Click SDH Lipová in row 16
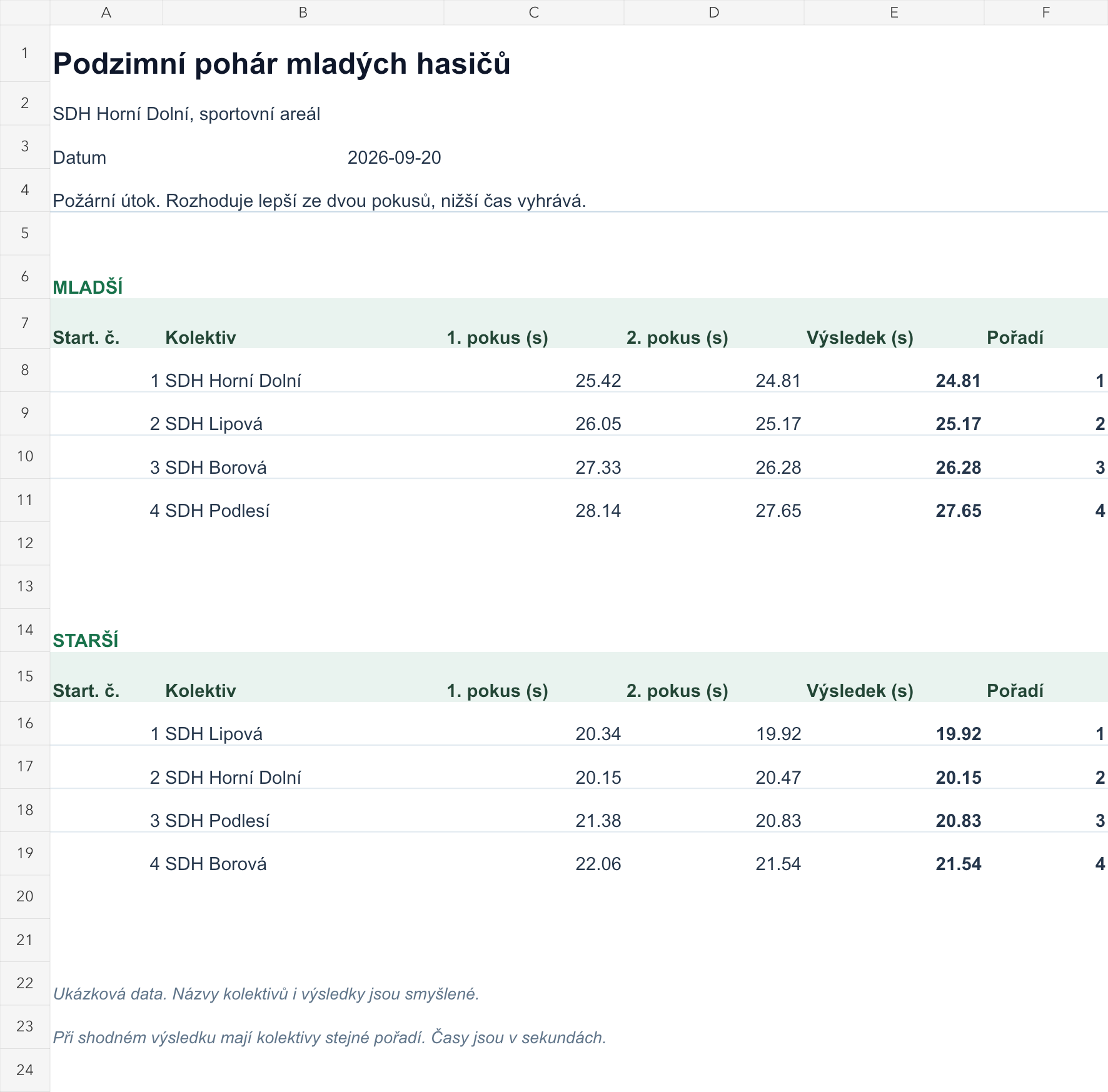 point(214,734)
